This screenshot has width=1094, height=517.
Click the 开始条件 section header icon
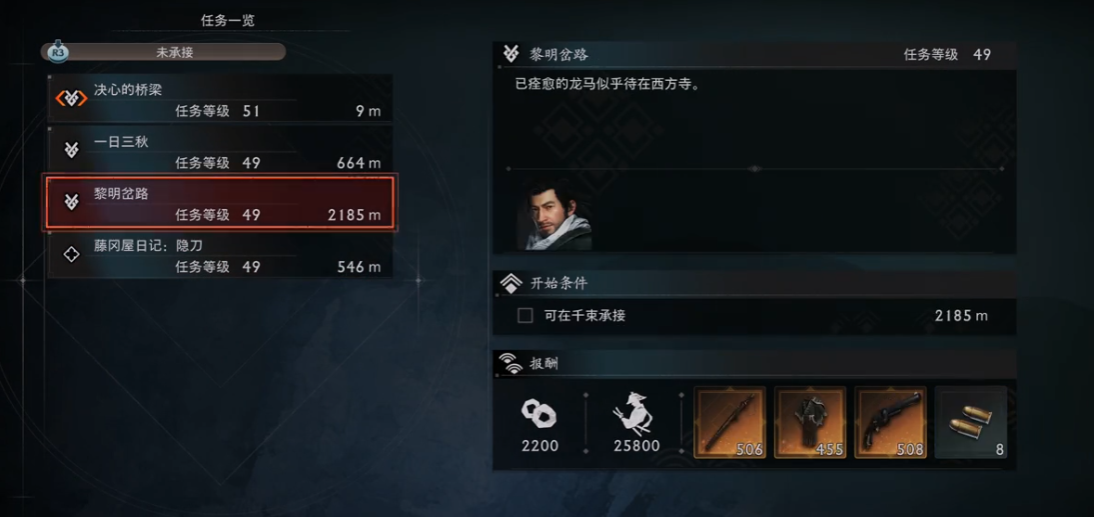(x=511, y=283)
